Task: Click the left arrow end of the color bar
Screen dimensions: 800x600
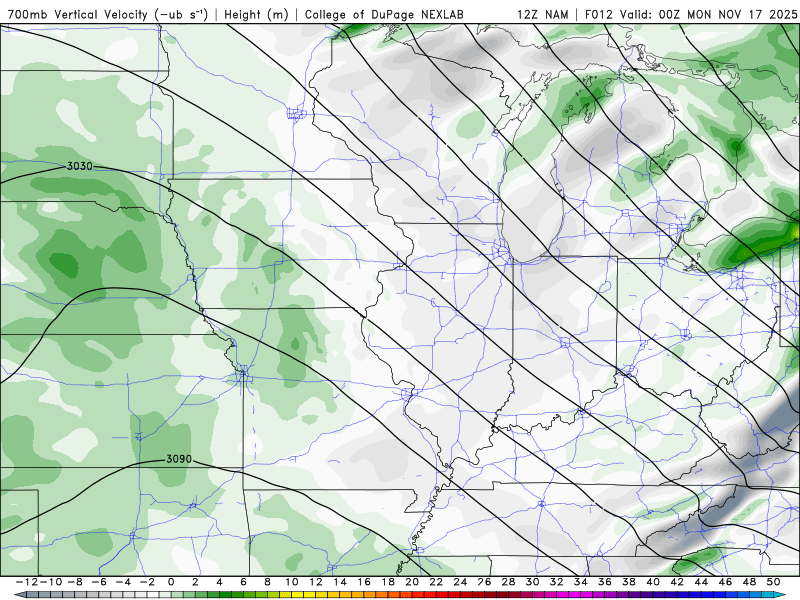Action: (20, 595)
